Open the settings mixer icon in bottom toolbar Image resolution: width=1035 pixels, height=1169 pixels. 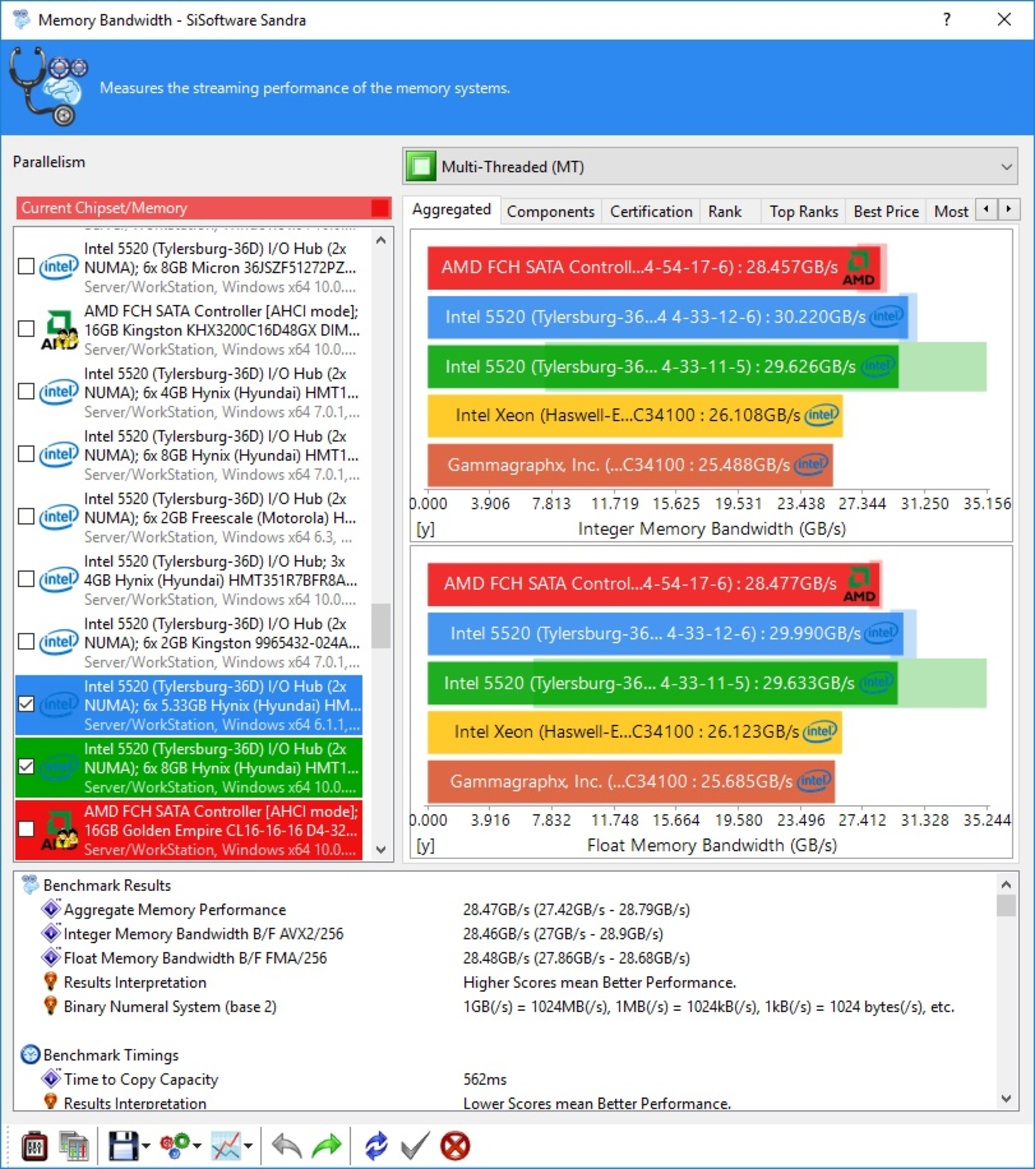(x=34, y=1146)
